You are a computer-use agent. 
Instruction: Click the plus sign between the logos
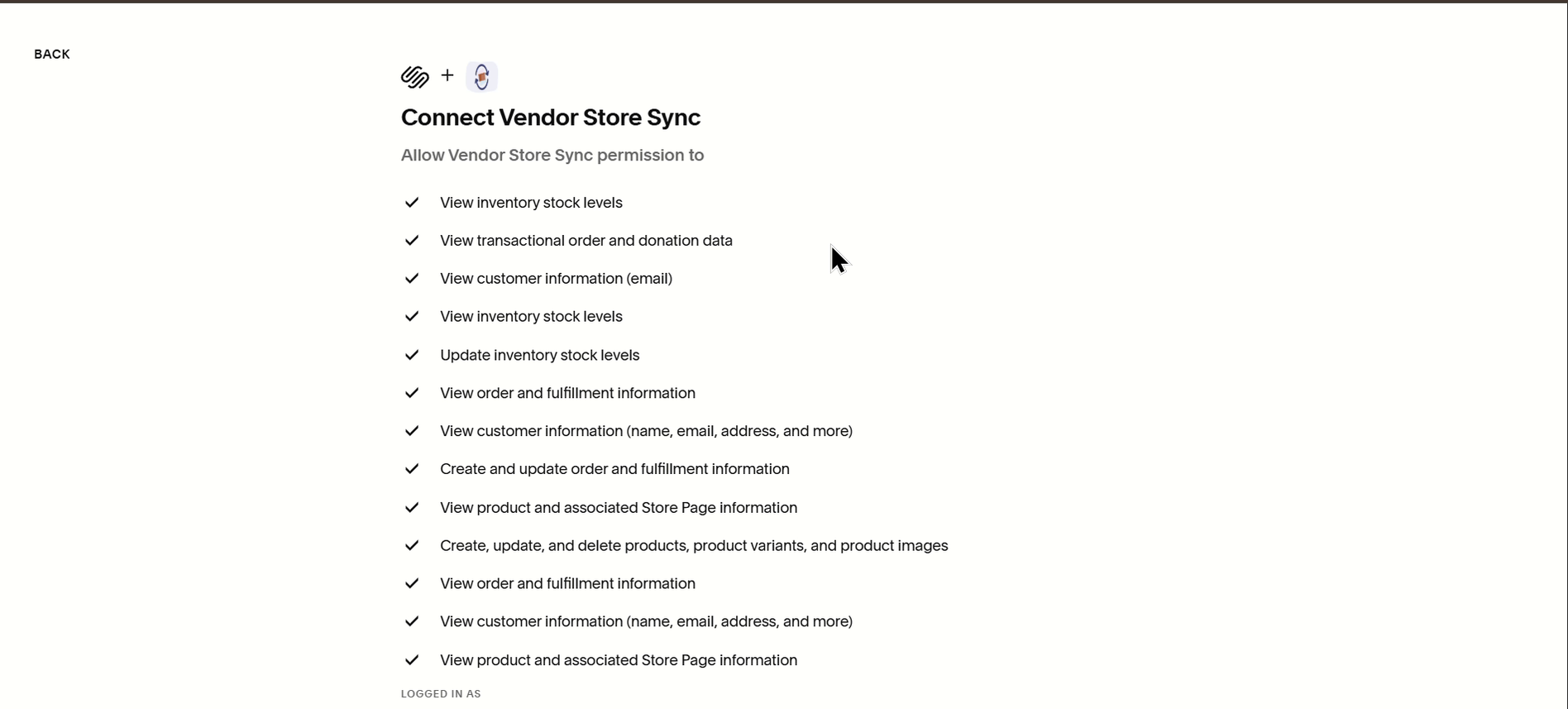click(447, 75)
